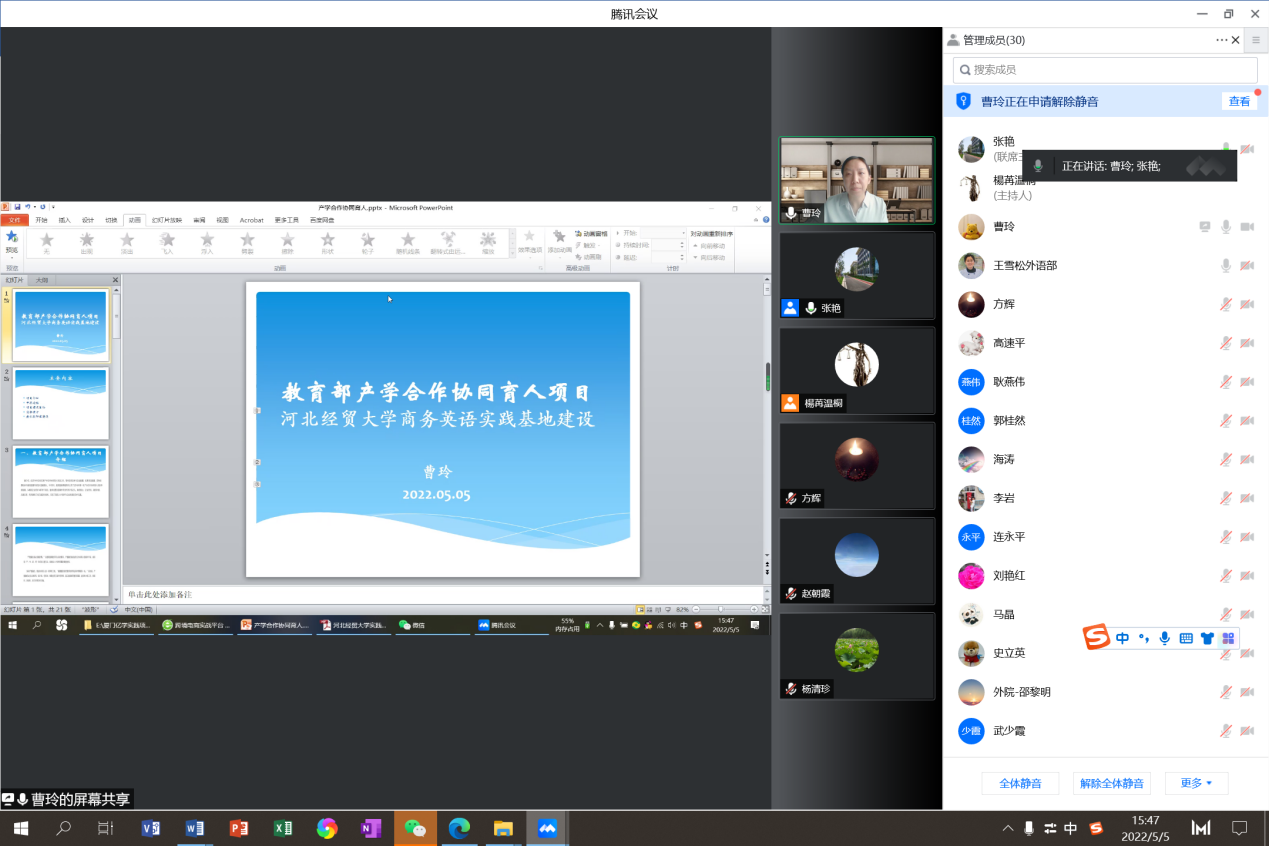Close the member management panel
Viewport: 1269px width, 846px height.
click(1236, 40)
